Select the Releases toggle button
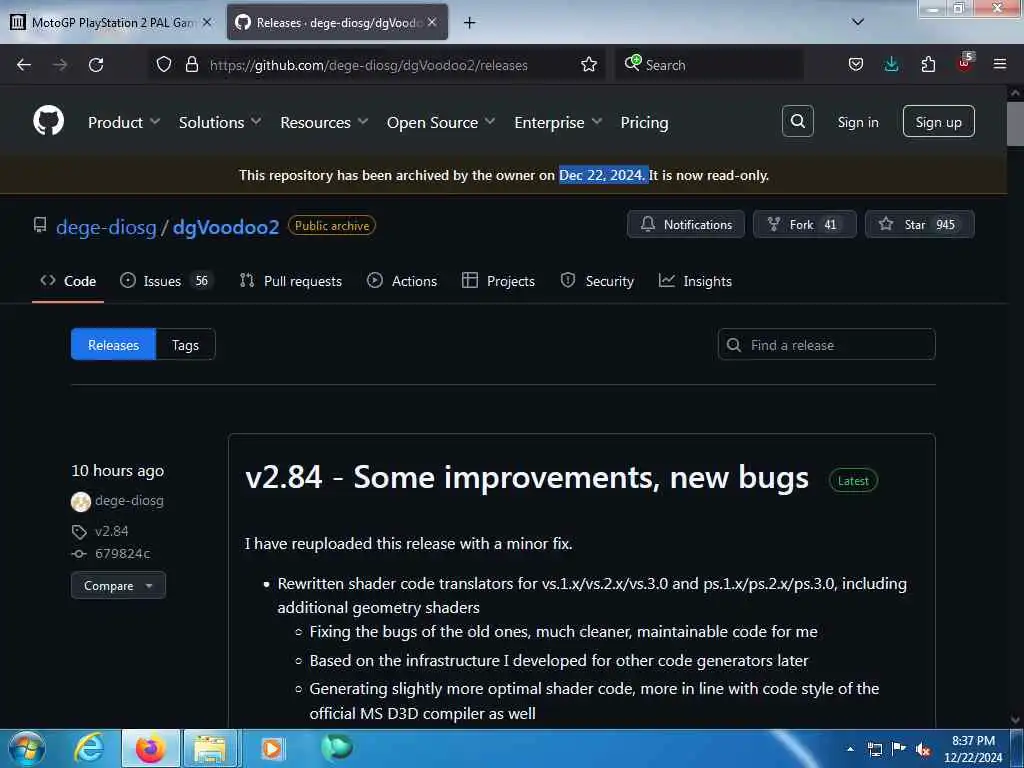This screenshot has width=1024, height=768. (113, 344)
